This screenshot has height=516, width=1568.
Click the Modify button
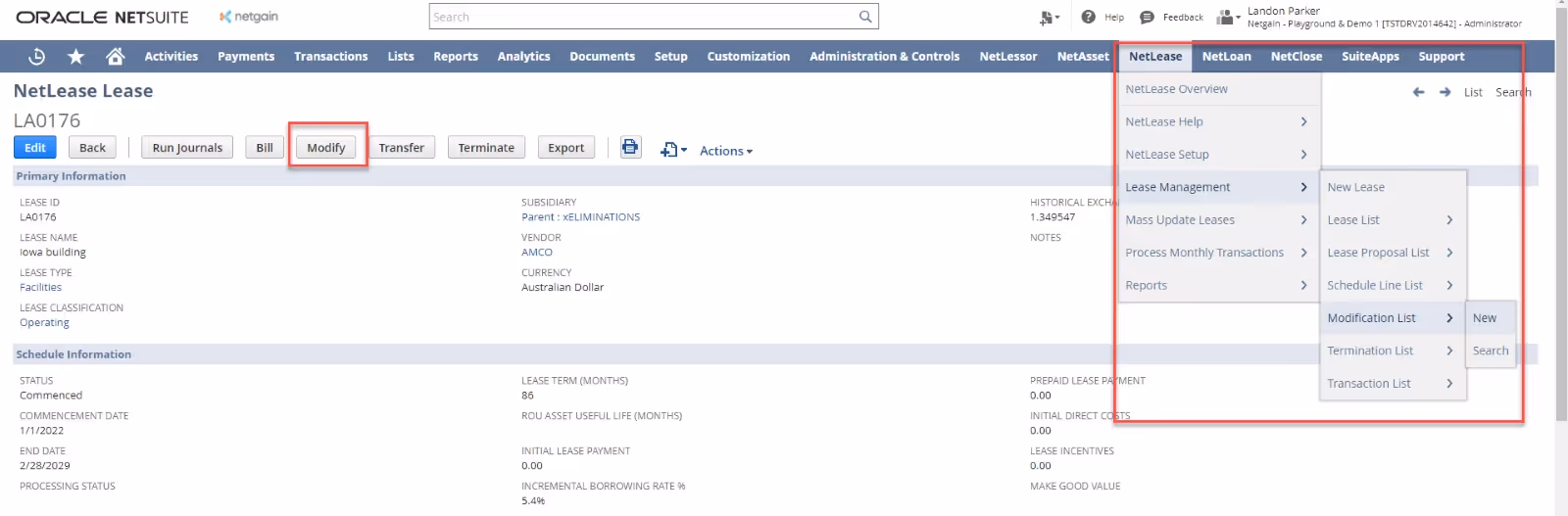[326, 148]
